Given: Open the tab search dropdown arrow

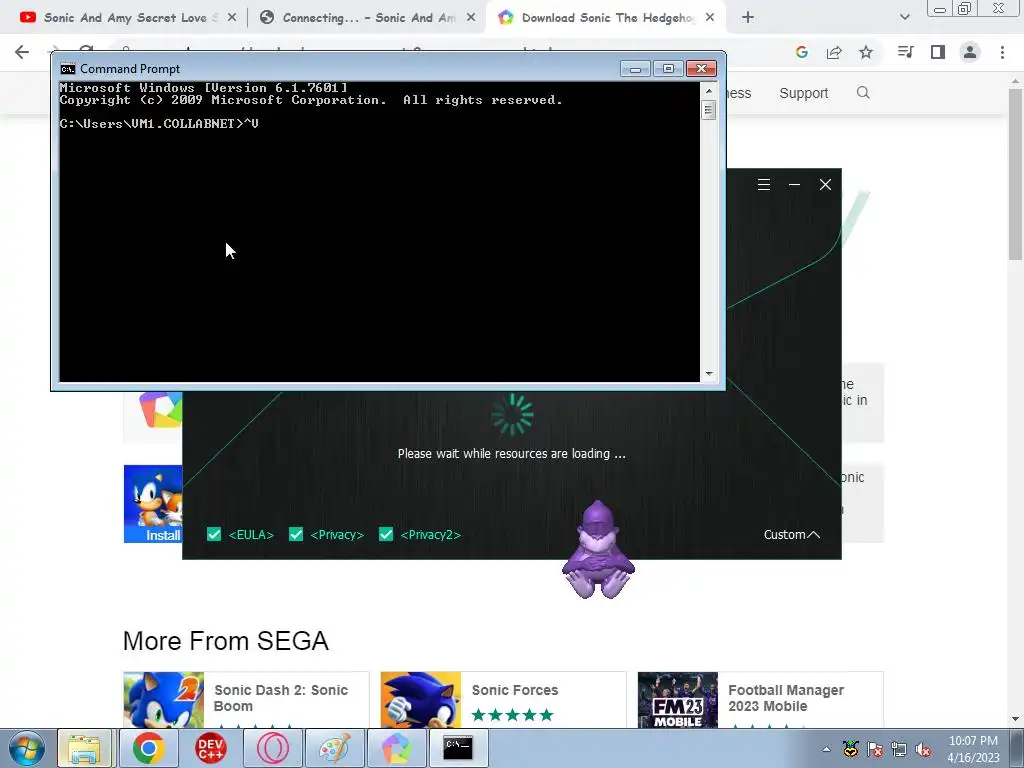Looking at the screenshot, I should click(904, 18).
